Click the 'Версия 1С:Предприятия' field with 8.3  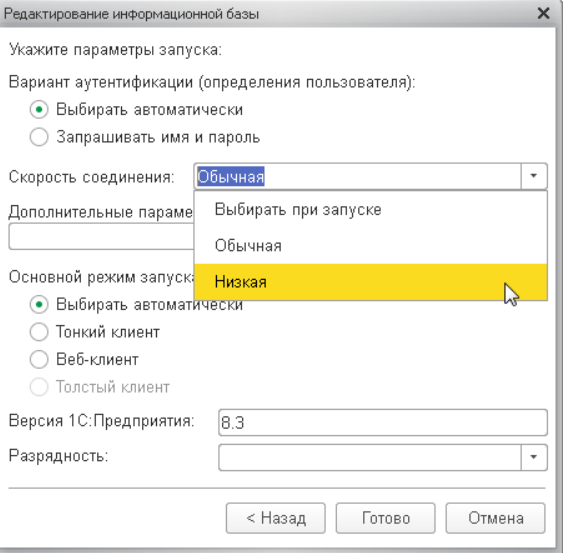383,422
